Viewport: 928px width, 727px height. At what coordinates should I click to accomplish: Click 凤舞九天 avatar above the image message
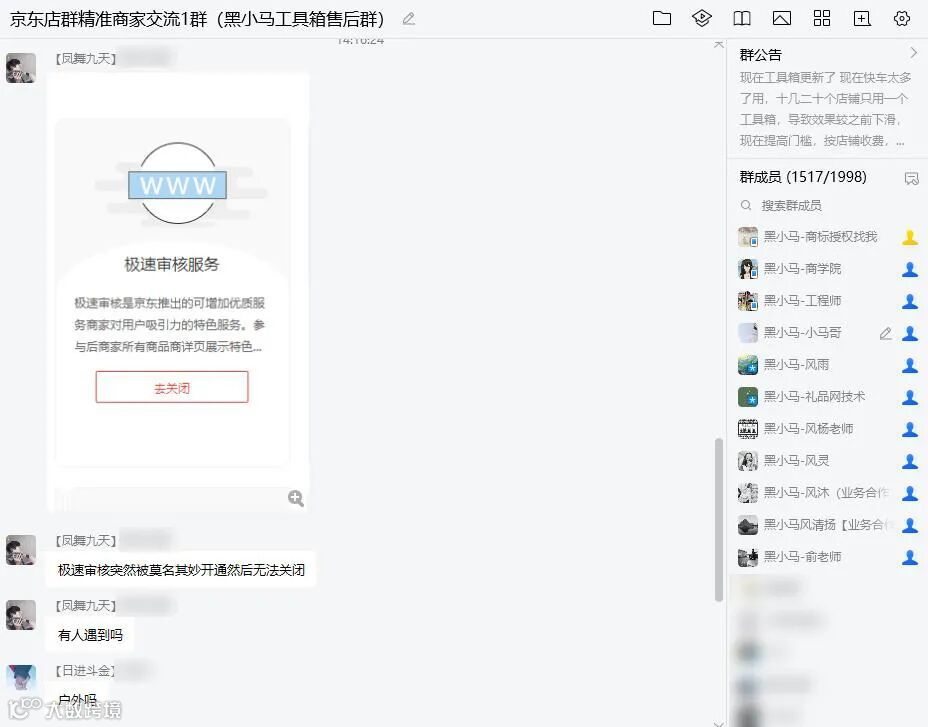coord(21,67)
